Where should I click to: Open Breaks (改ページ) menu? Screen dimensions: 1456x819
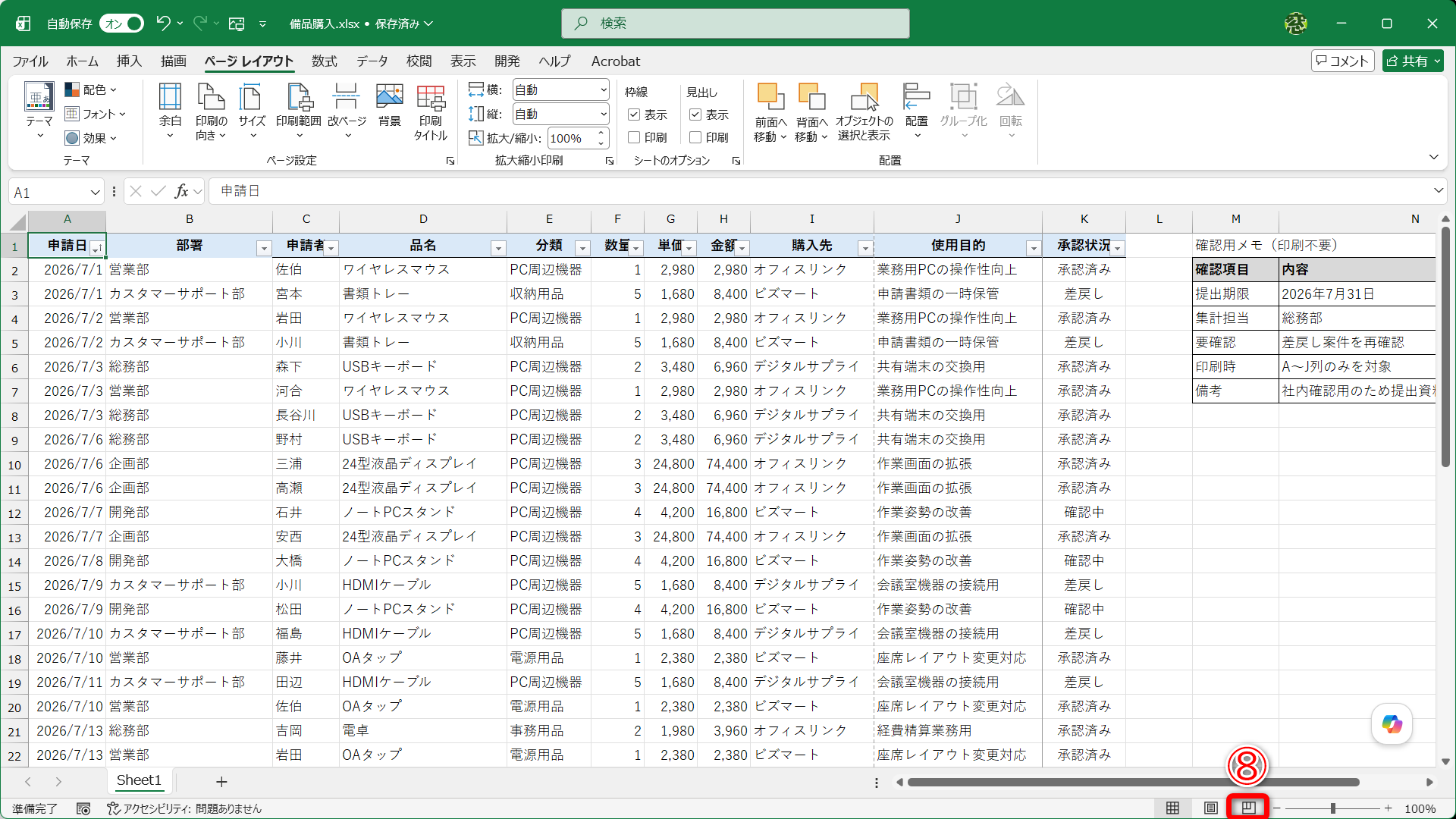point(347,111)
